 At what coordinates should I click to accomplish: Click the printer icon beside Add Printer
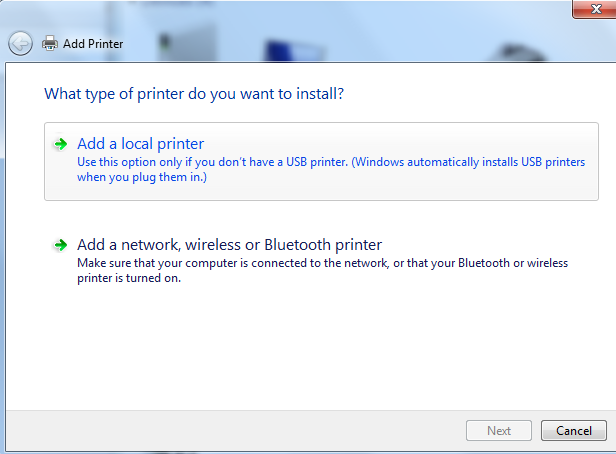tap(50, 44)
